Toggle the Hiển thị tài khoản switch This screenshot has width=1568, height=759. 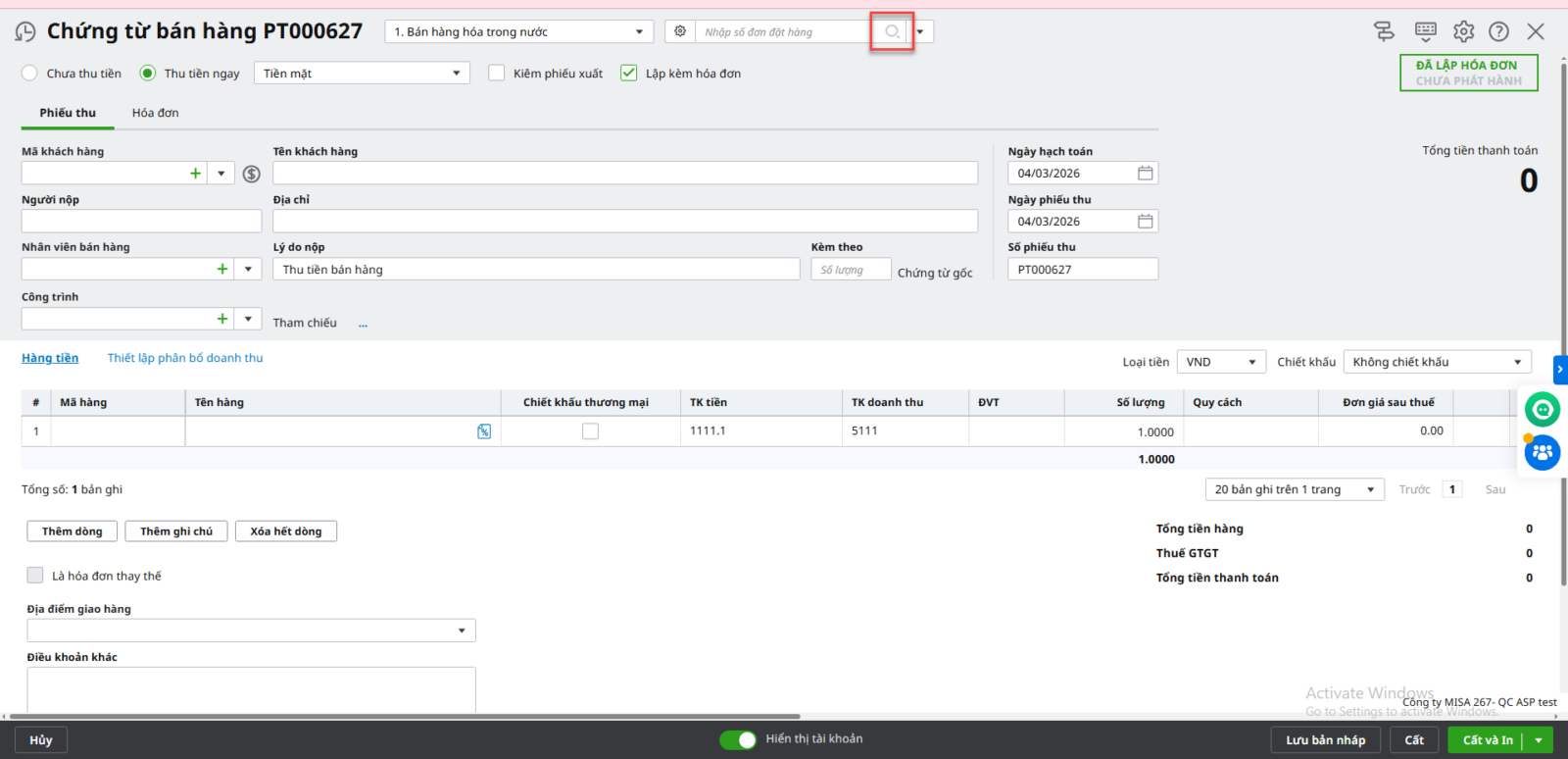coord(738,739)
